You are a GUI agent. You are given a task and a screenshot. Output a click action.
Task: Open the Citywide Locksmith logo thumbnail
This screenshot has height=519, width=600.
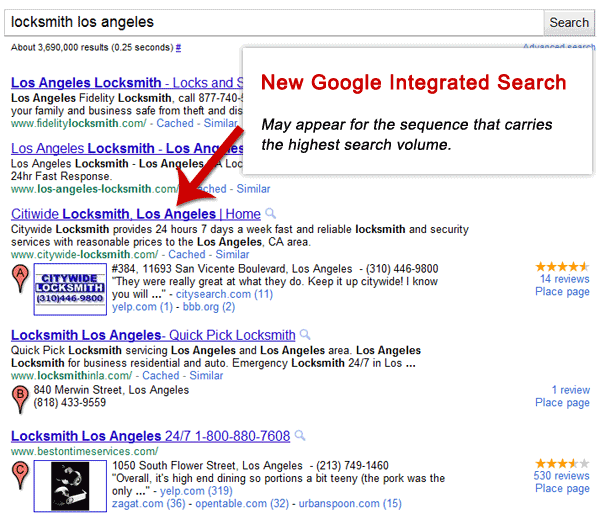[70, 289]
